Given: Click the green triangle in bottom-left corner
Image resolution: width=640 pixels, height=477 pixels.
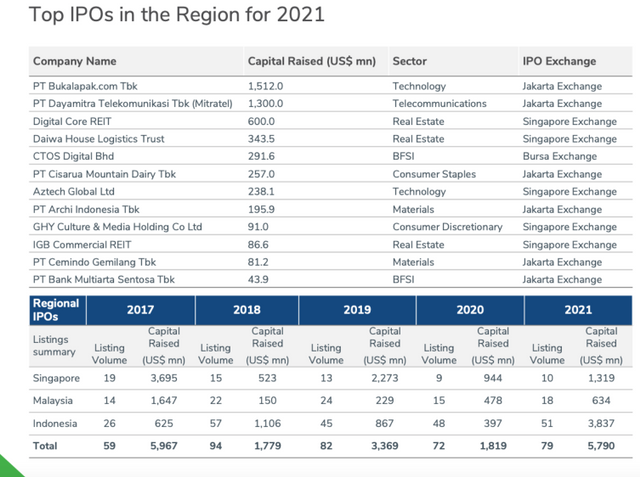Looking at the screenshot, I should [8, 468].
